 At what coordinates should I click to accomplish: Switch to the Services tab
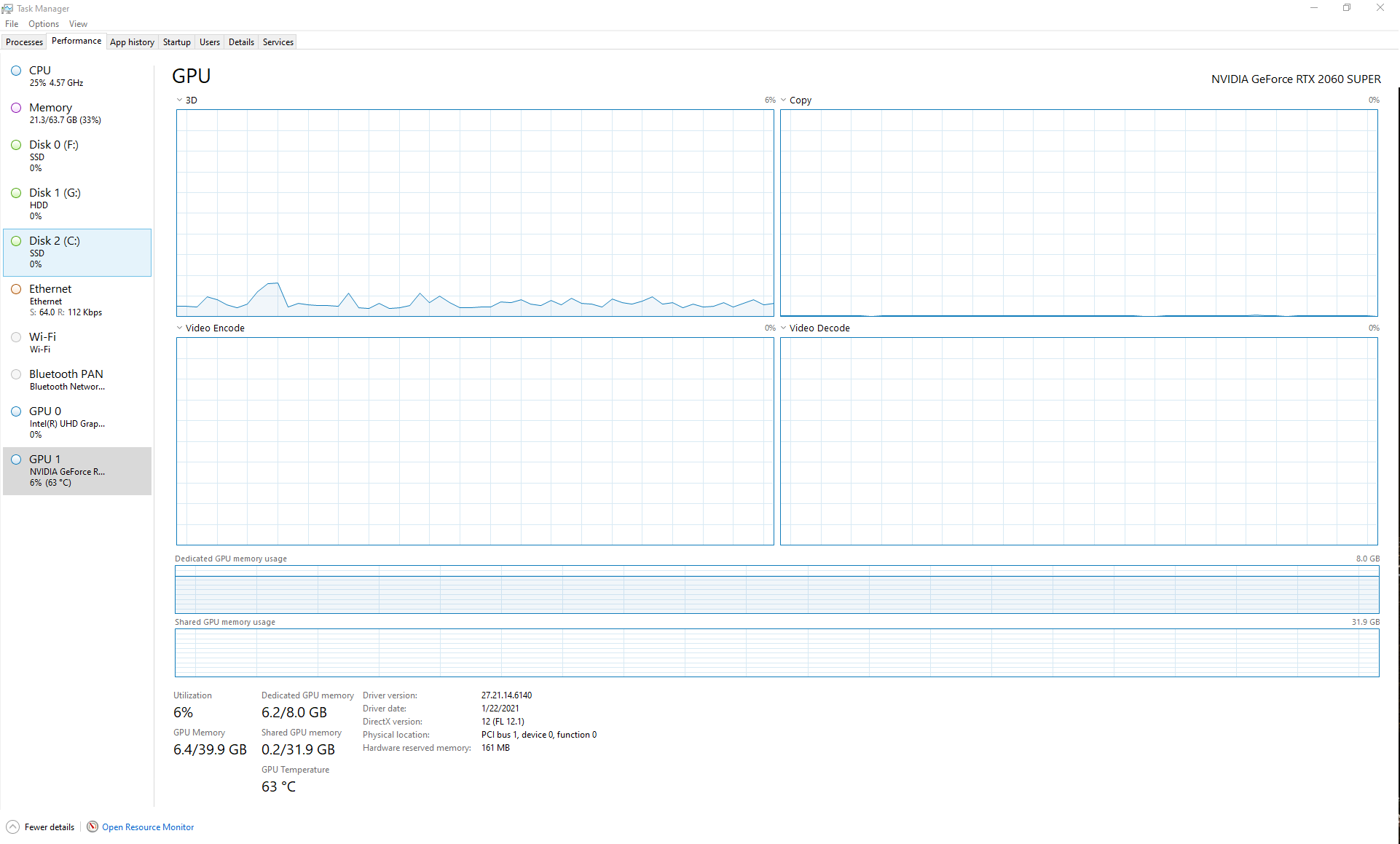coord(278,42)
